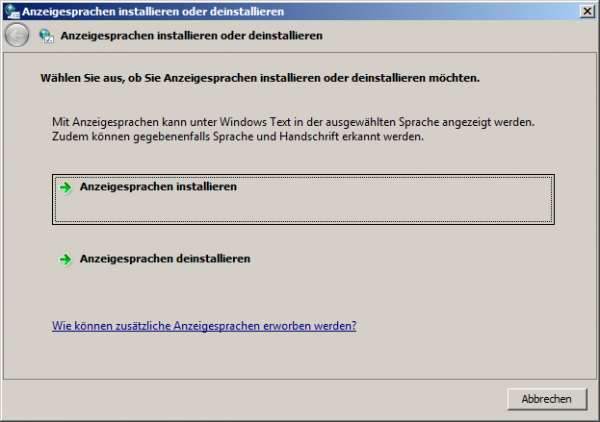Click description text starting 'Mit Anzeigesprachen'
This screenshot has height=422, width=600.
click(293, 129)
